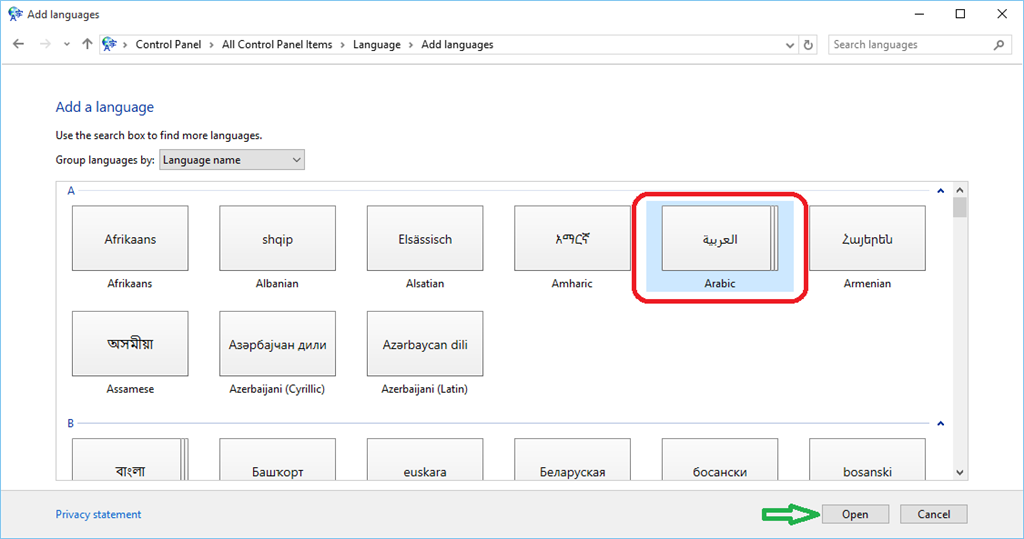1024x539 pixels.
Task: Expand the address bar history dropdown
Action: (x=790, y=45)
